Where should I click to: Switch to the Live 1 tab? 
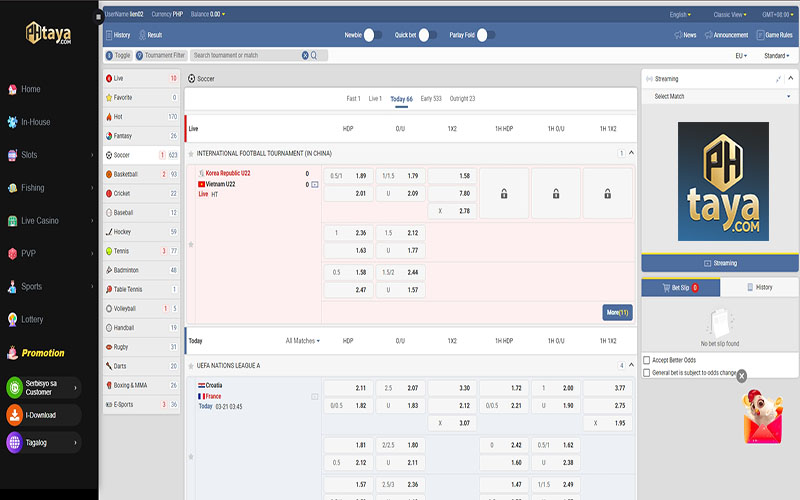[x=375, y=98]
